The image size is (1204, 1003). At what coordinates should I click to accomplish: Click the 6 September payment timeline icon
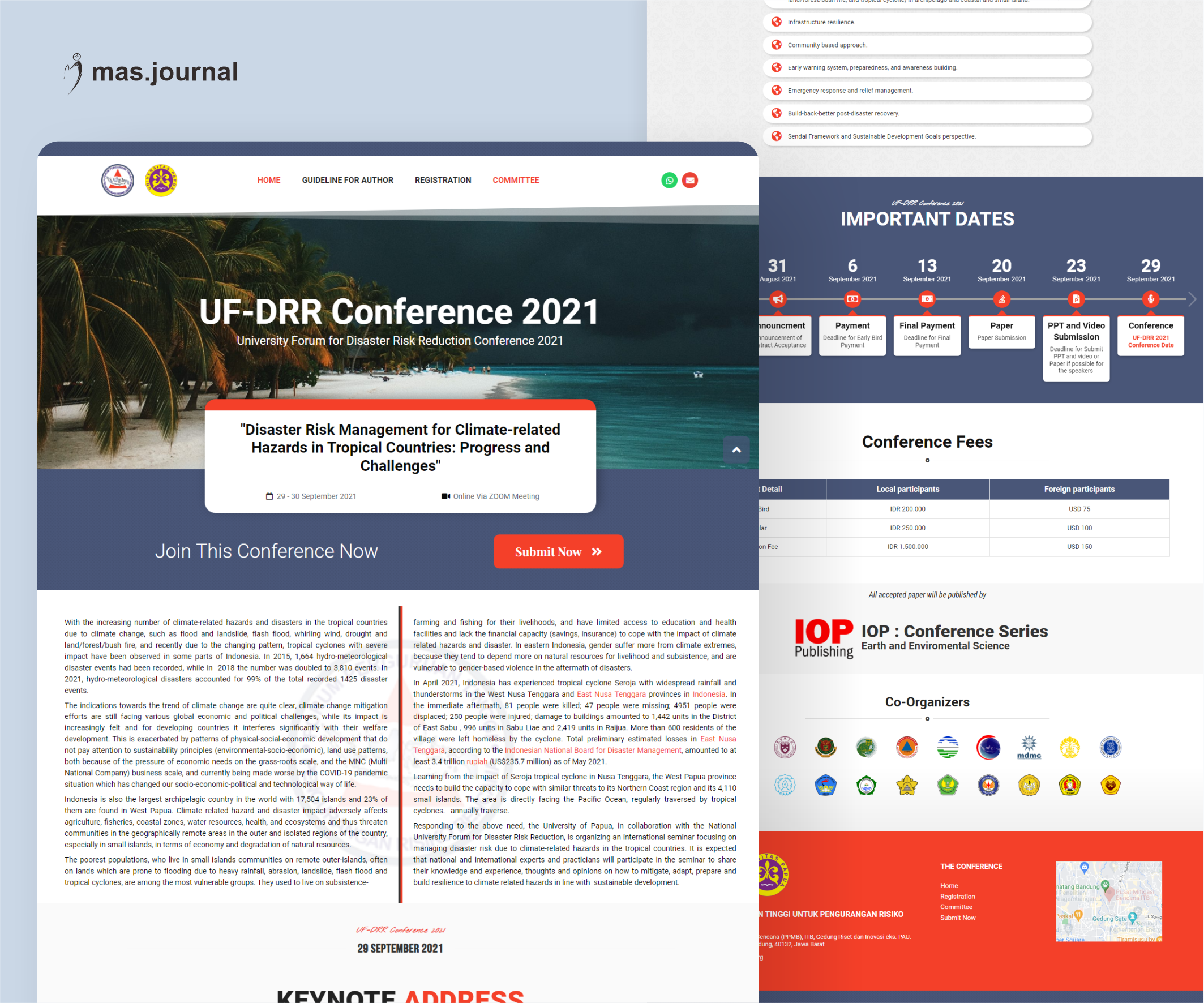pos(852,299)
